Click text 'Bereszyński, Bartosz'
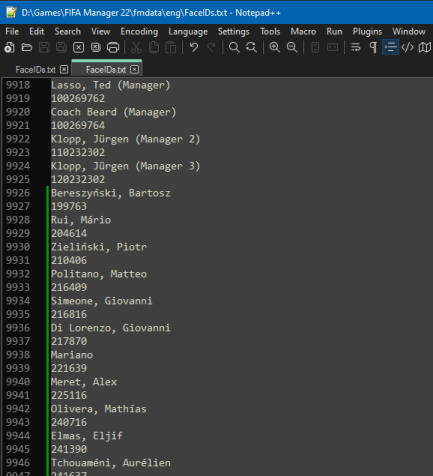Viewport: 433px width, 476px height. pyautogui.click(x=111, y=193)
